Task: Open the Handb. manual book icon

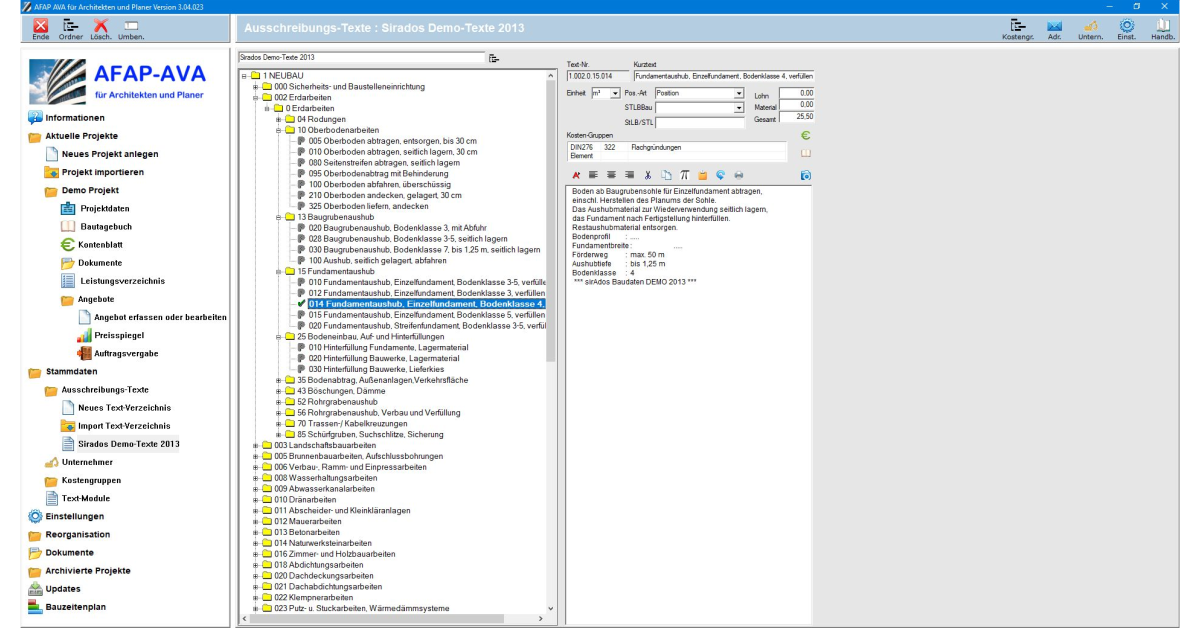Action: [x=1163, y=25]
